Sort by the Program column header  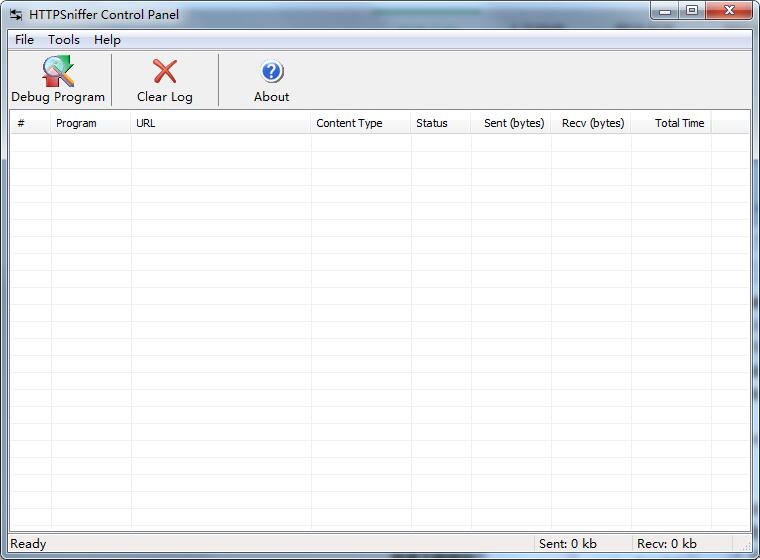pyautogui.click(x=90, y=123)
